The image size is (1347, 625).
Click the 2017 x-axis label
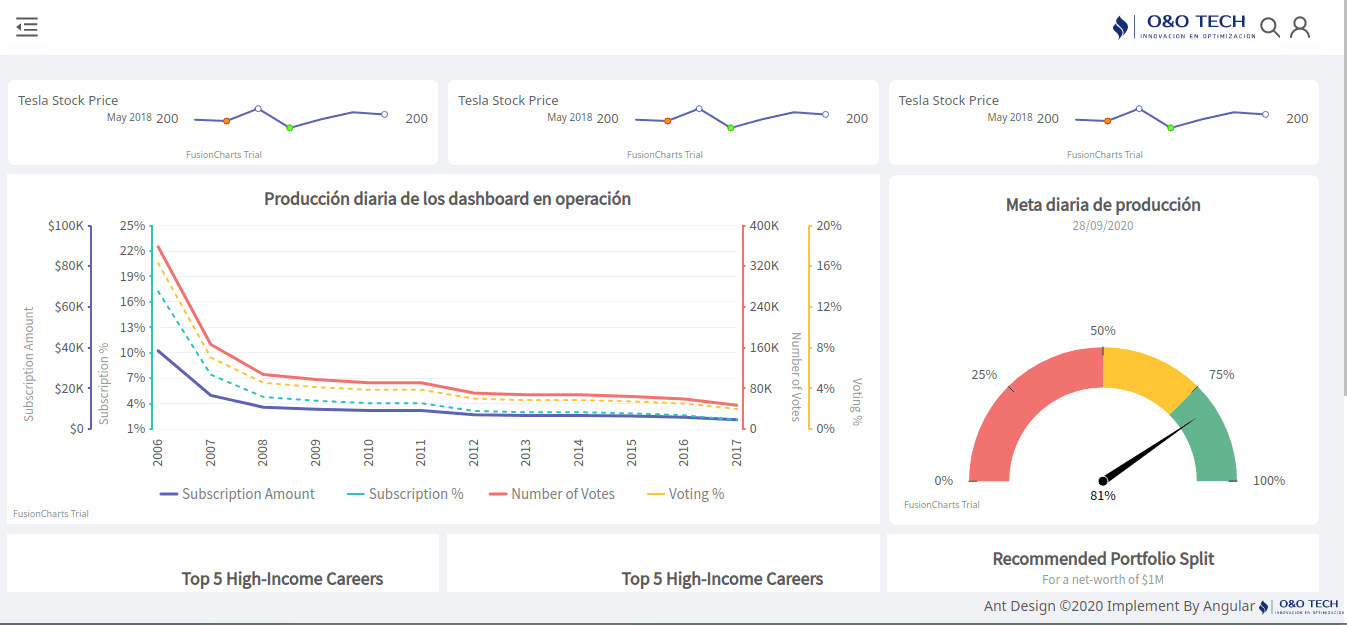click(738, 452)
